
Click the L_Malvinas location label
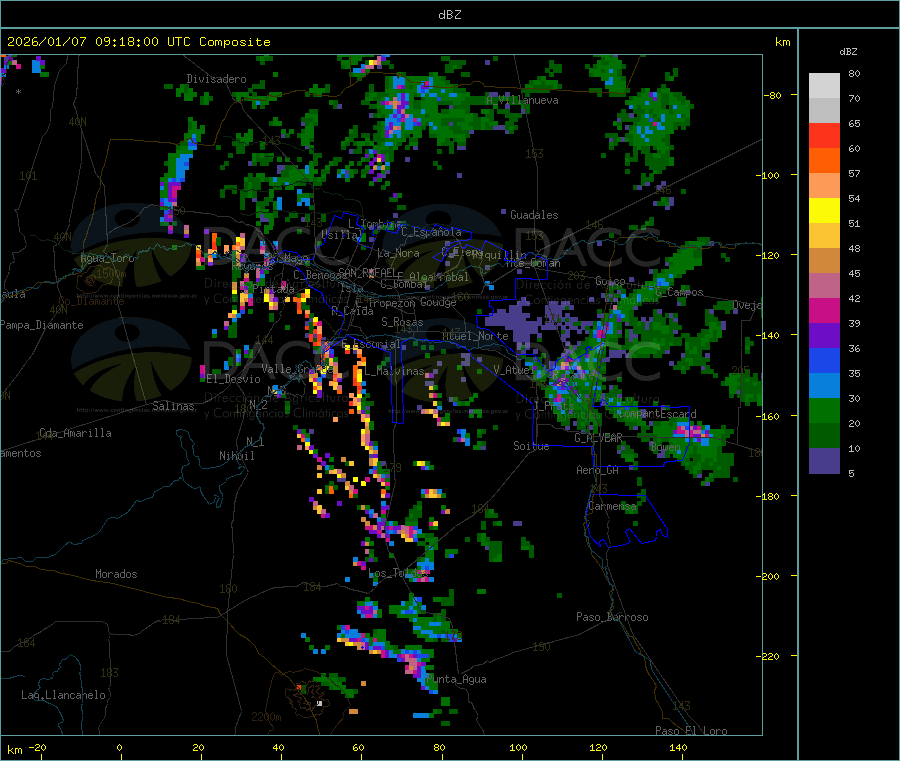pyautogui.click(x=394, y=372)
